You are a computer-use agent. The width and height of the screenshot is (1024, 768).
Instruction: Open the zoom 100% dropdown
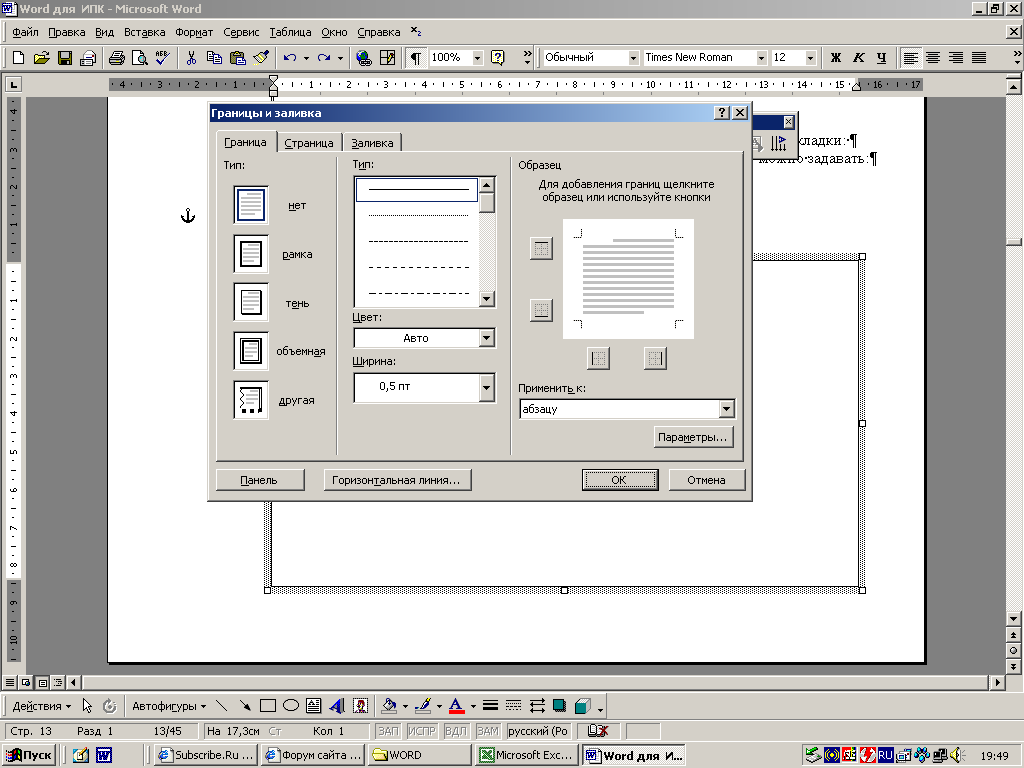[477, 57]
